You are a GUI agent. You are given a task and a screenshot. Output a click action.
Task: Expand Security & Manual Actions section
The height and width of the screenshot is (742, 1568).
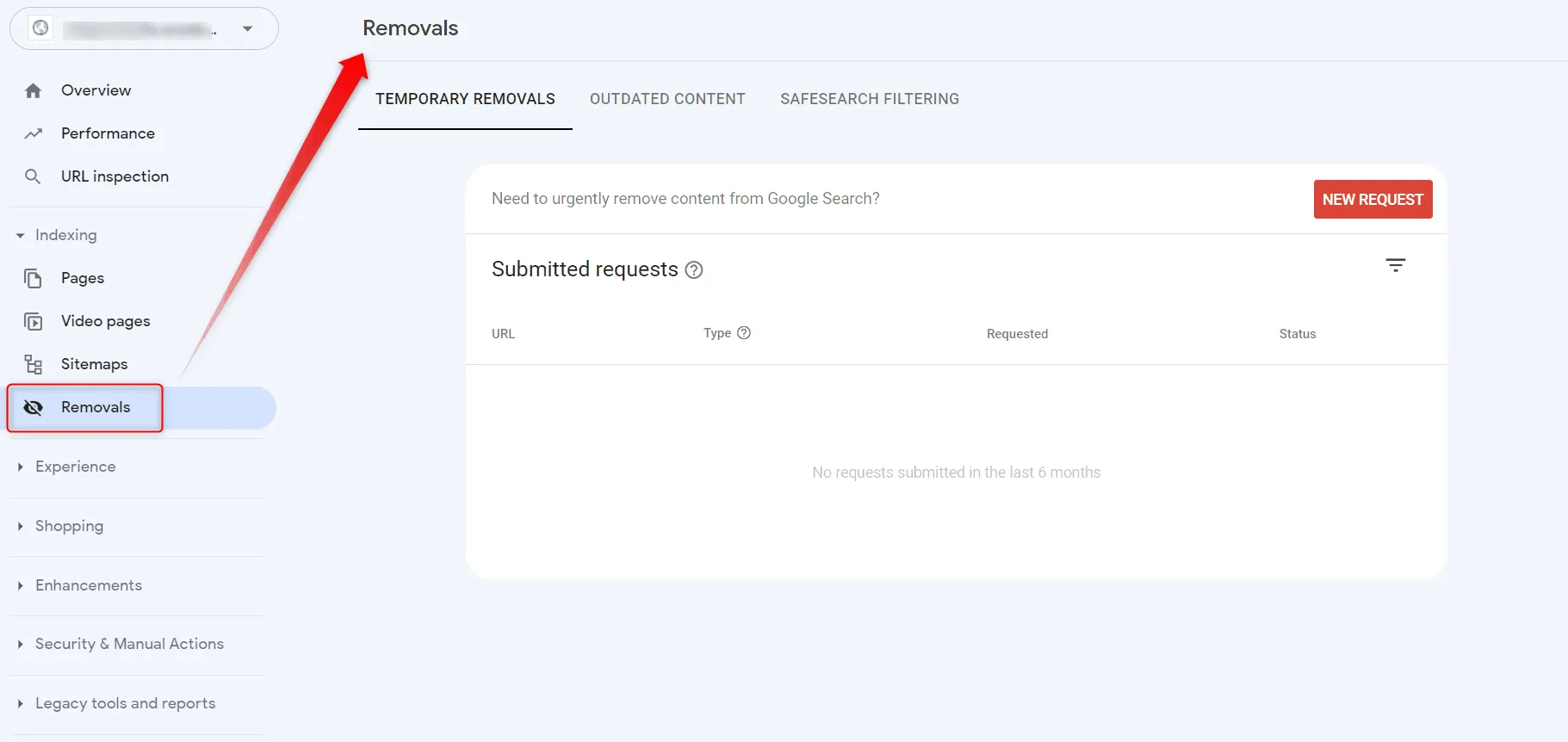[20, 644]
